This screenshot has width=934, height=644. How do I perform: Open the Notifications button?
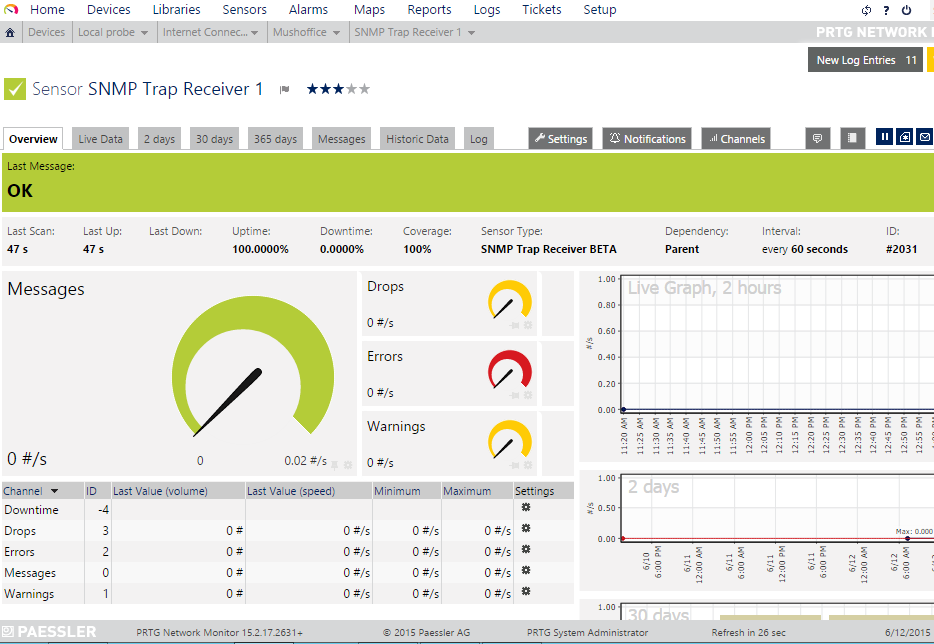(647, 139)
